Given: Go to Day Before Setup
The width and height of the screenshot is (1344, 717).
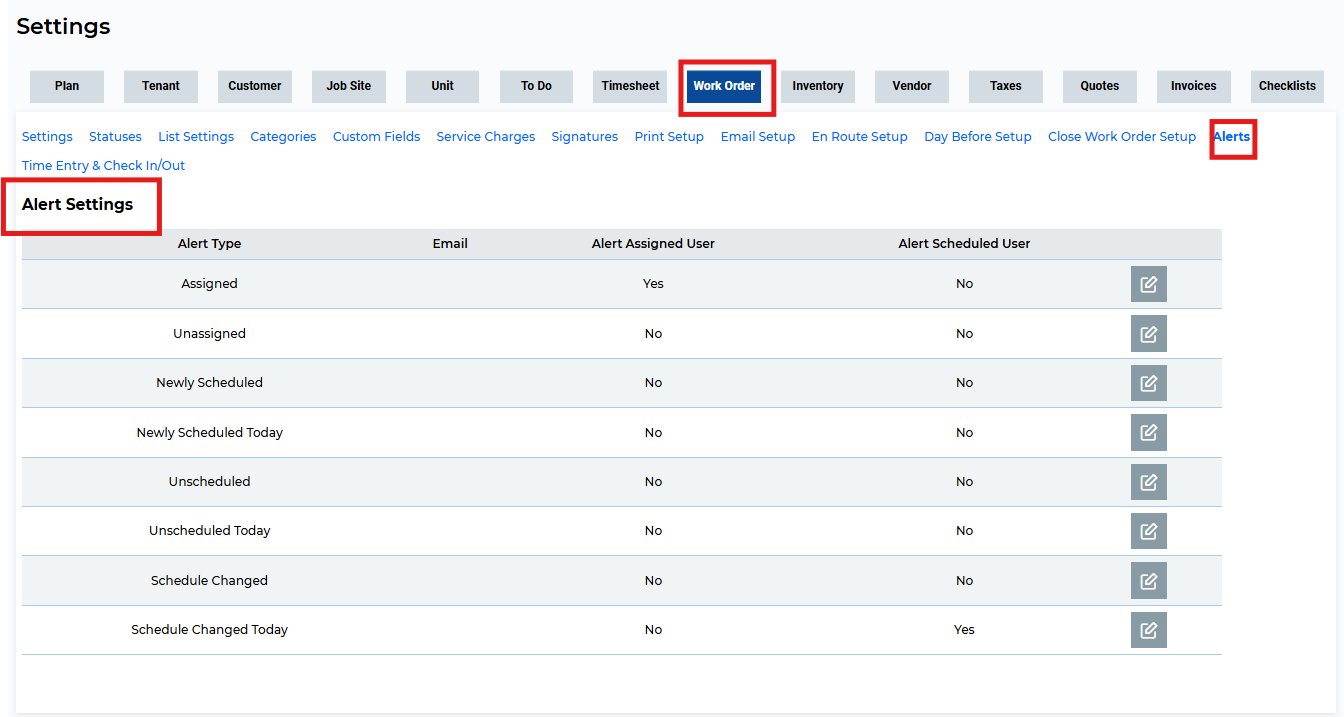Looking at the screenshot, I should pos(978,137).
